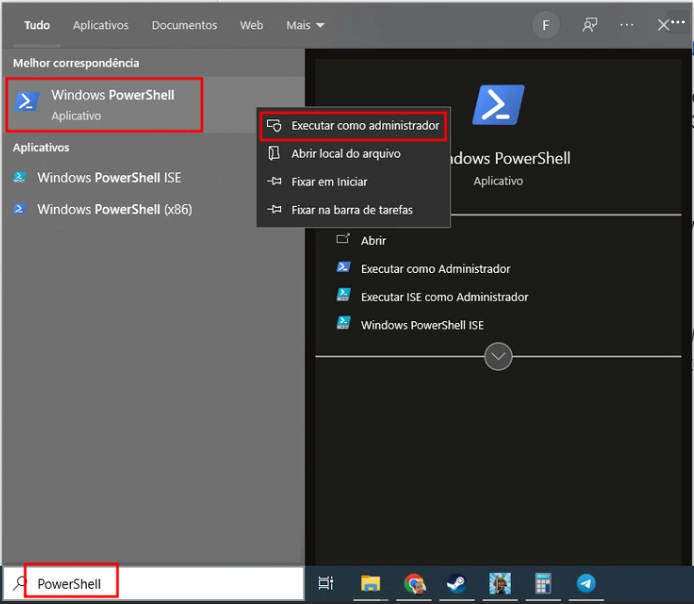The width and height of the screenshot is (694, 604).
Task: Open Google Chrome in the taskbar
Action: pos(414,583)
